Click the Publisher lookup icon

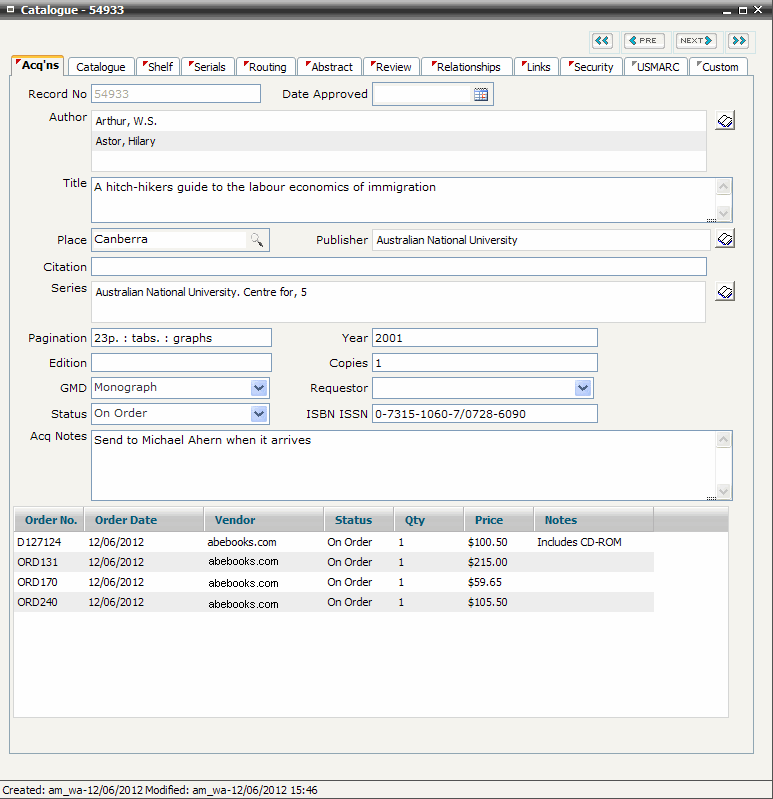(x=726, y=240)
